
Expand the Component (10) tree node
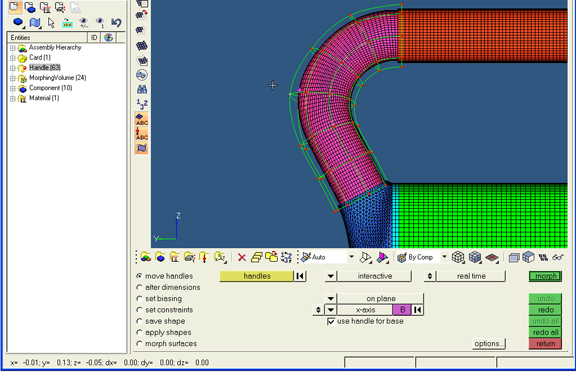[12, 88]
